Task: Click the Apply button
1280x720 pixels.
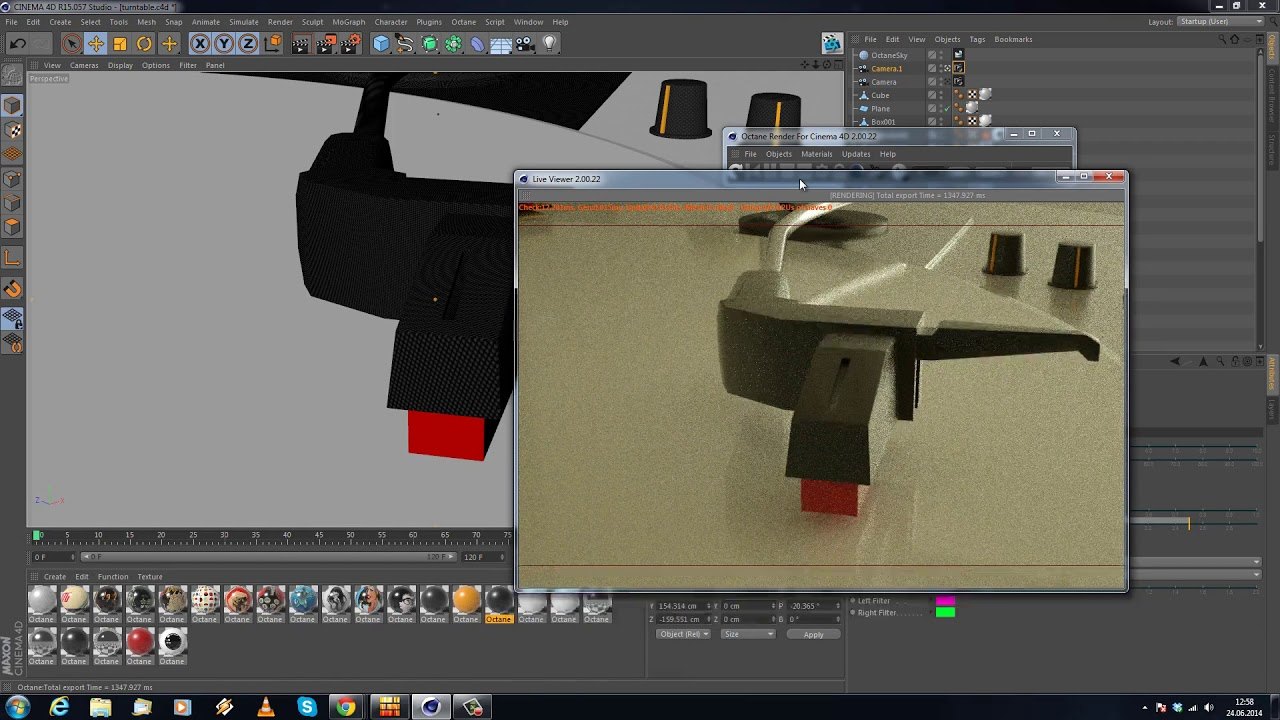Action: (x=813, y=634)
